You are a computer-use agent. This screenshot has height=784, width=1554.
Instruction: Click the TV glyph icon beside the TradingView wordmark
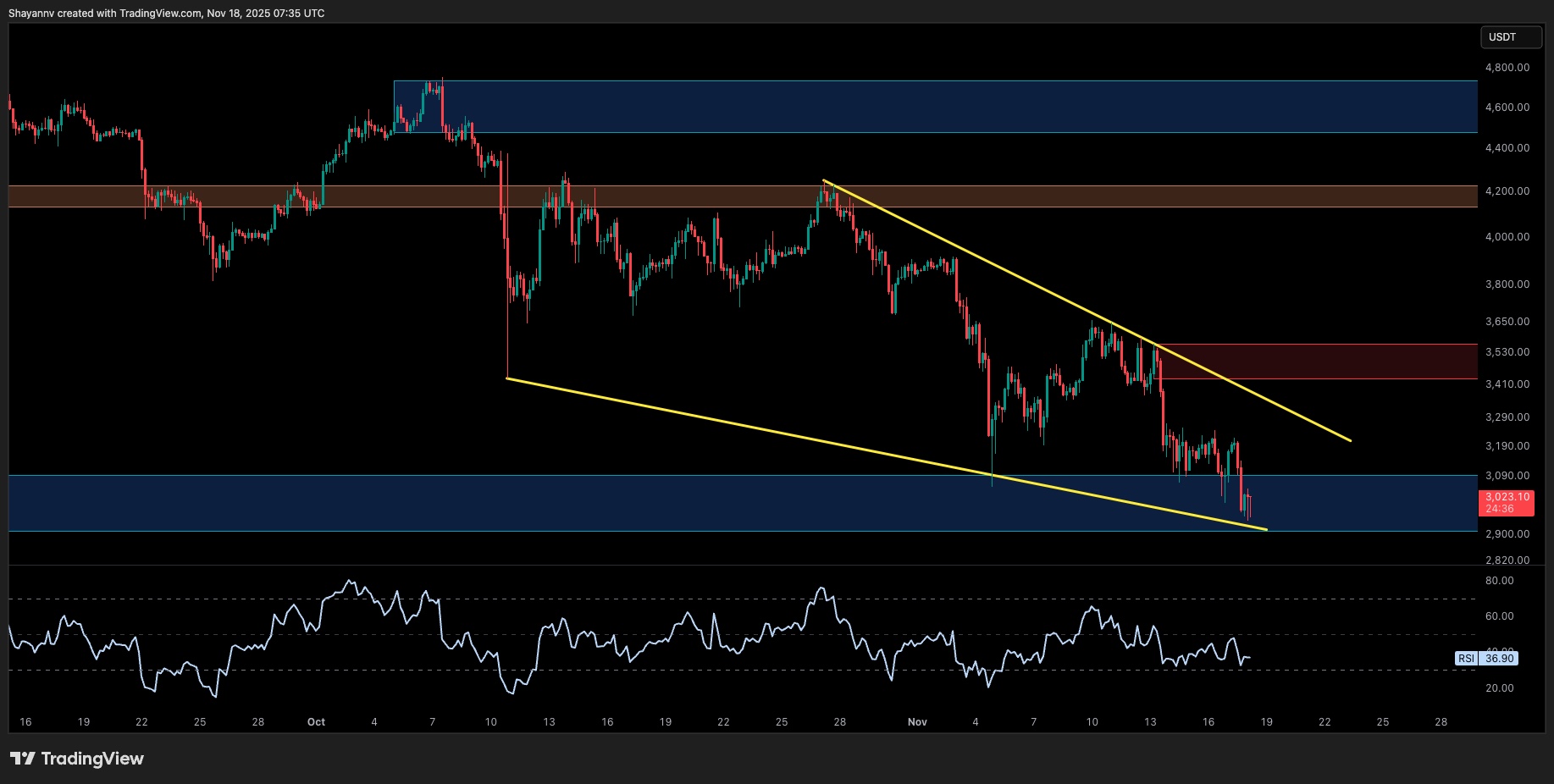click(21, 759)
